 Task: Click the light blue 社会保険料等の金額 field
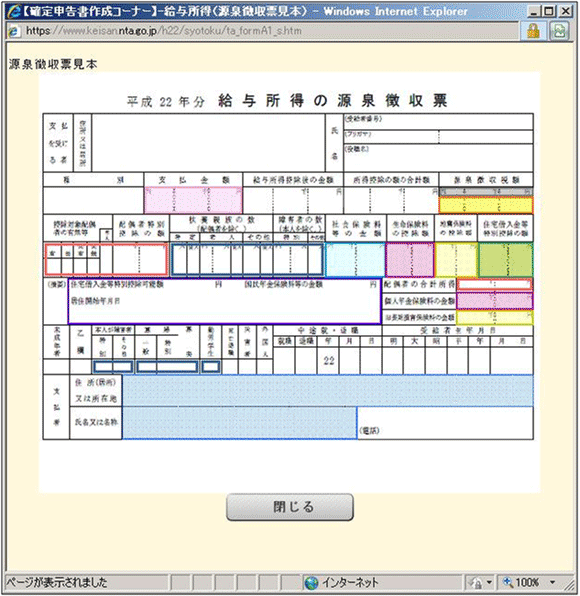pos(355,260)
